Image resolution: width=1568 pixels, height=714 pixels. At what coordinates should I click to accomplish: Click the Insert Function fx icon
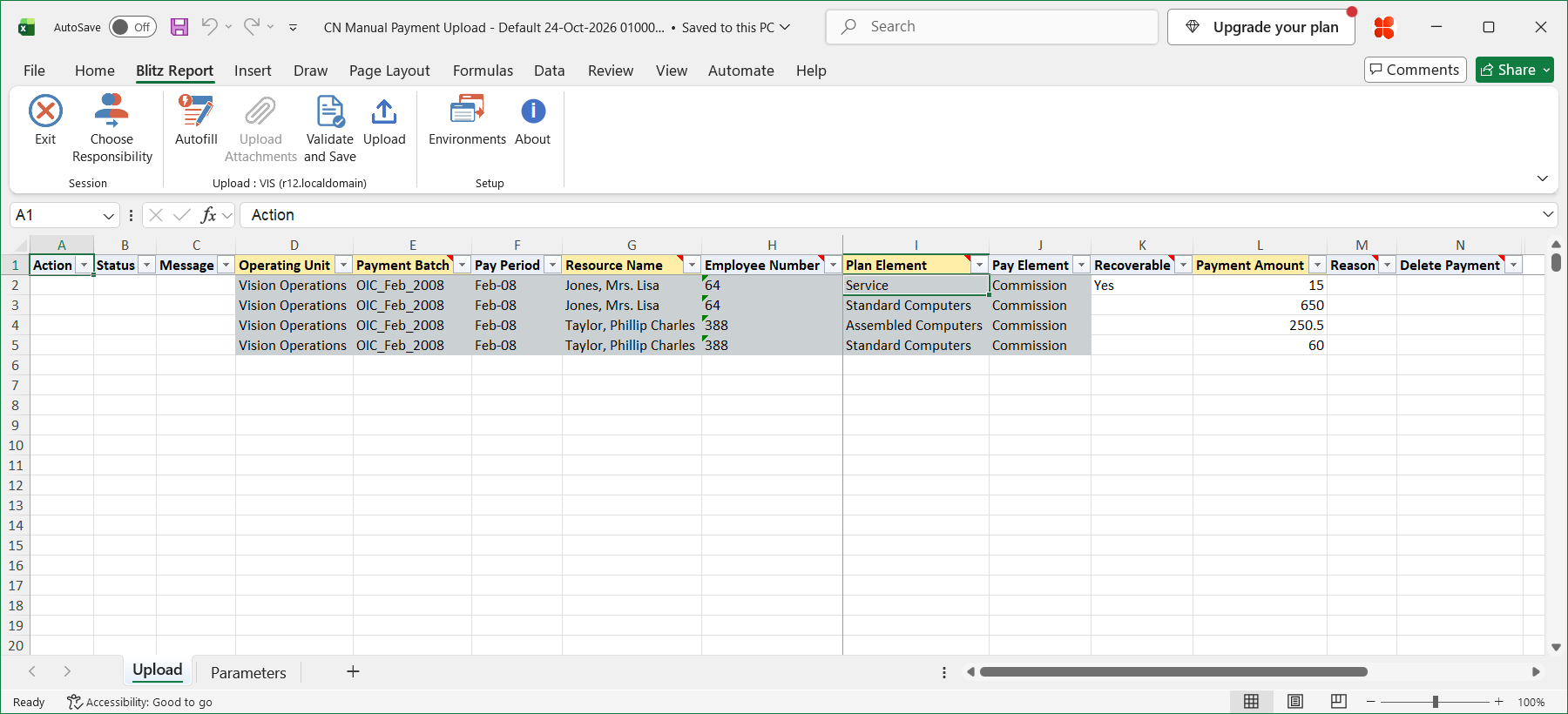click(x=208, y=215)
